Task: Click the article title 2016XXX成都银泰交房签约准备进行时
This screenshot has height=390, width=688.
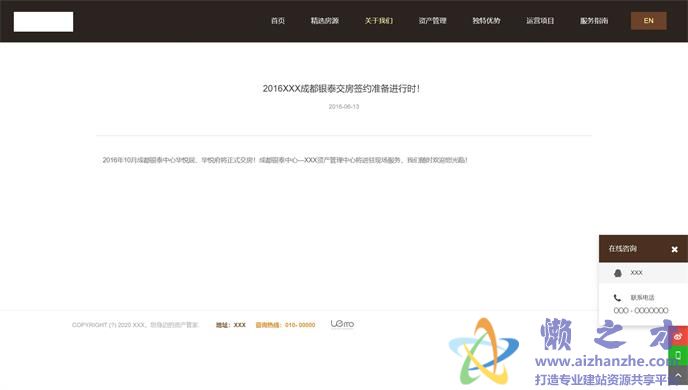Action: (x=341, y=89)
